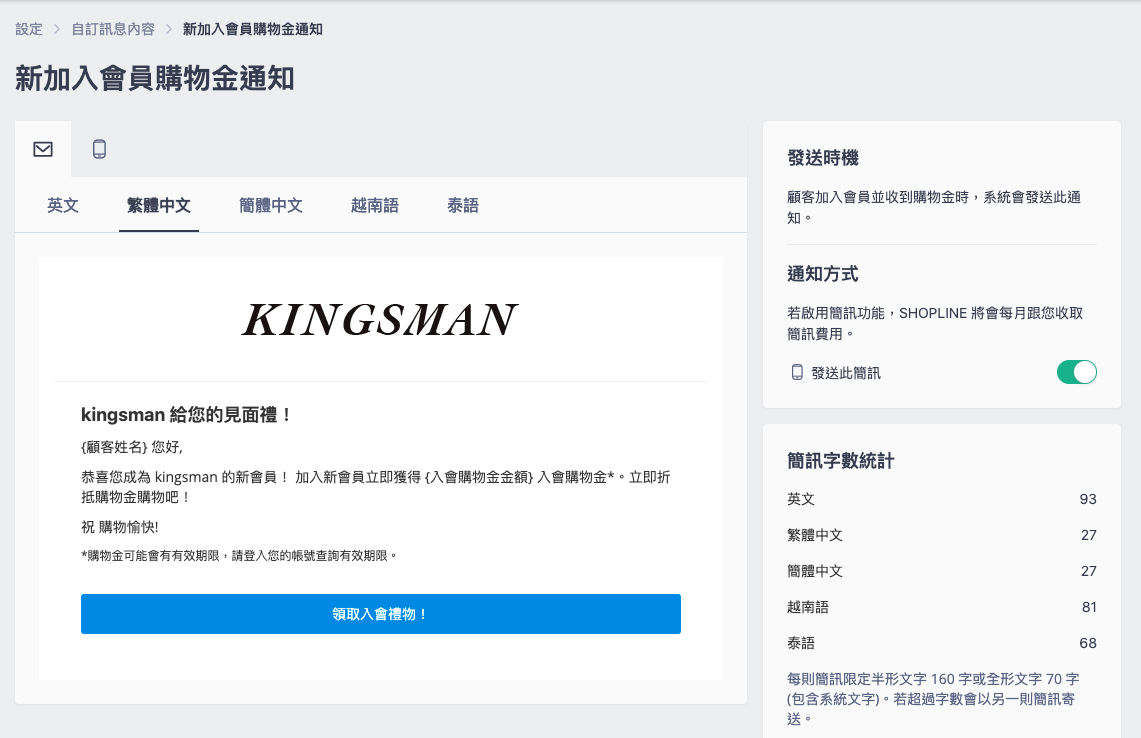Click the 英文 row in the SMS count list
The width and height of the screenshot is (1141, 738).
(942, 499)
